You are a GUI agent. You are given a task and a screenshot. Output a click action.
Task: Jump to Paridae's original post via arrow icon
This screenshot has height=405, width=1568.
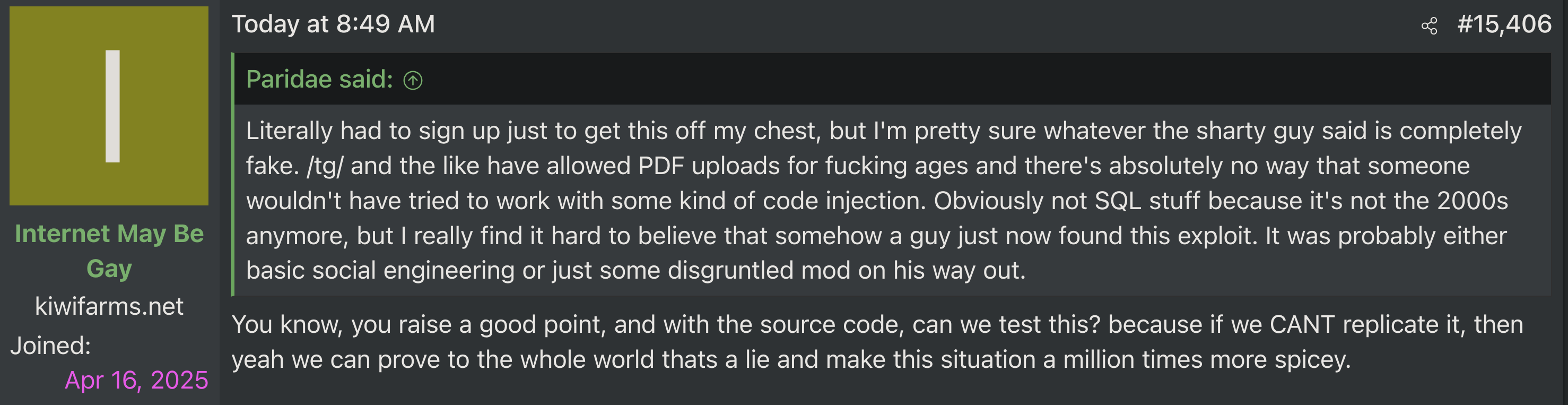point(413,80)
